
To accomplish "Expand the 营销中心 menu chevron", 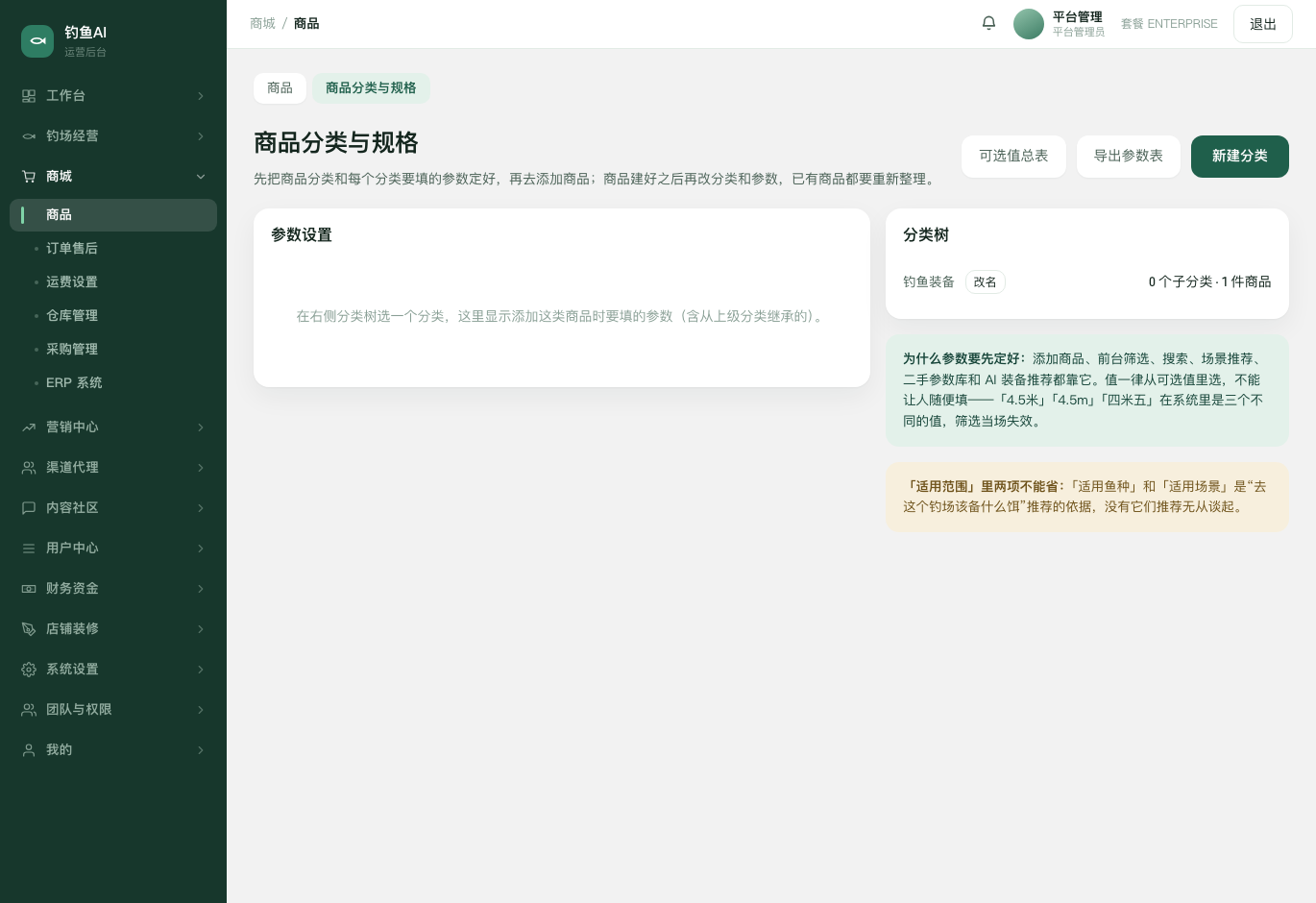I will tap(201, 427).
